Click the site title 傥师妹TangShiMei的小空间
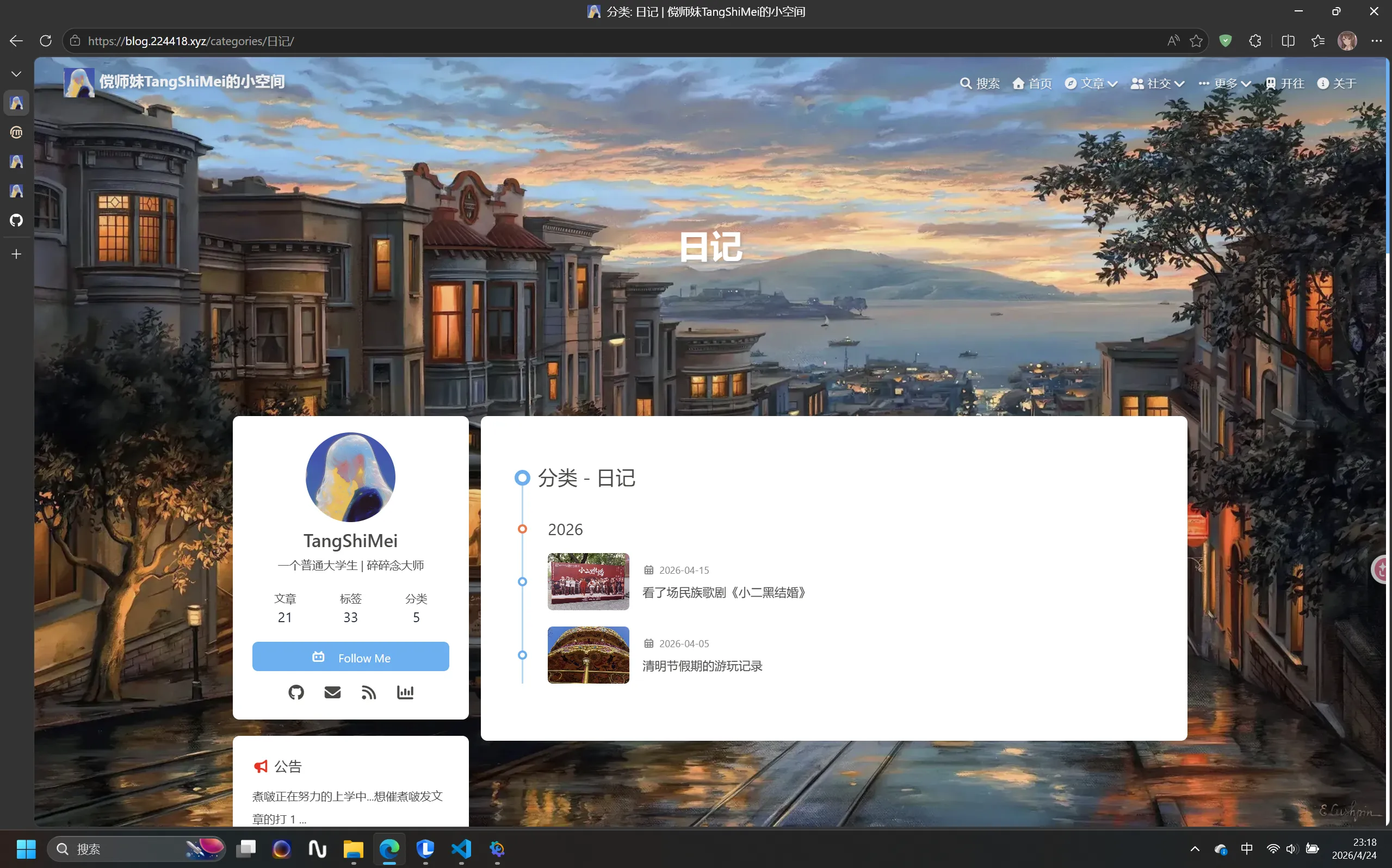Image resolution: width=1392 pixels, height=868 pixels. click(191, 82)
